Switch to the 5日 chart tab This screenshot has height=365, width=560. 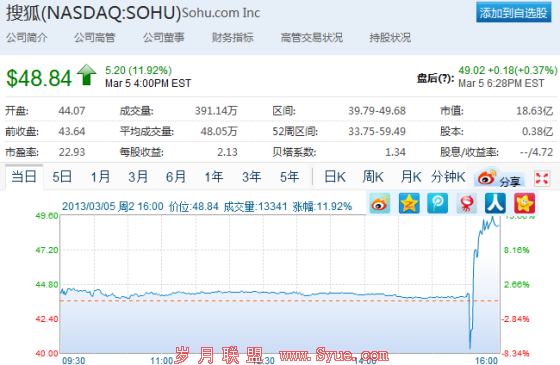62,177
